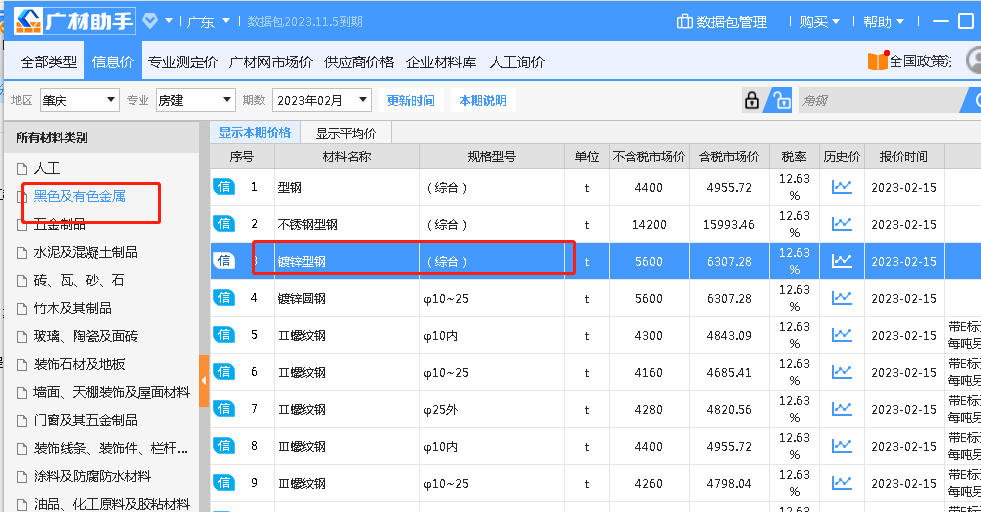This screenshot has height=512, width=981.
Task: Click the 广材助手 logo icon
Action: (28, 21)
